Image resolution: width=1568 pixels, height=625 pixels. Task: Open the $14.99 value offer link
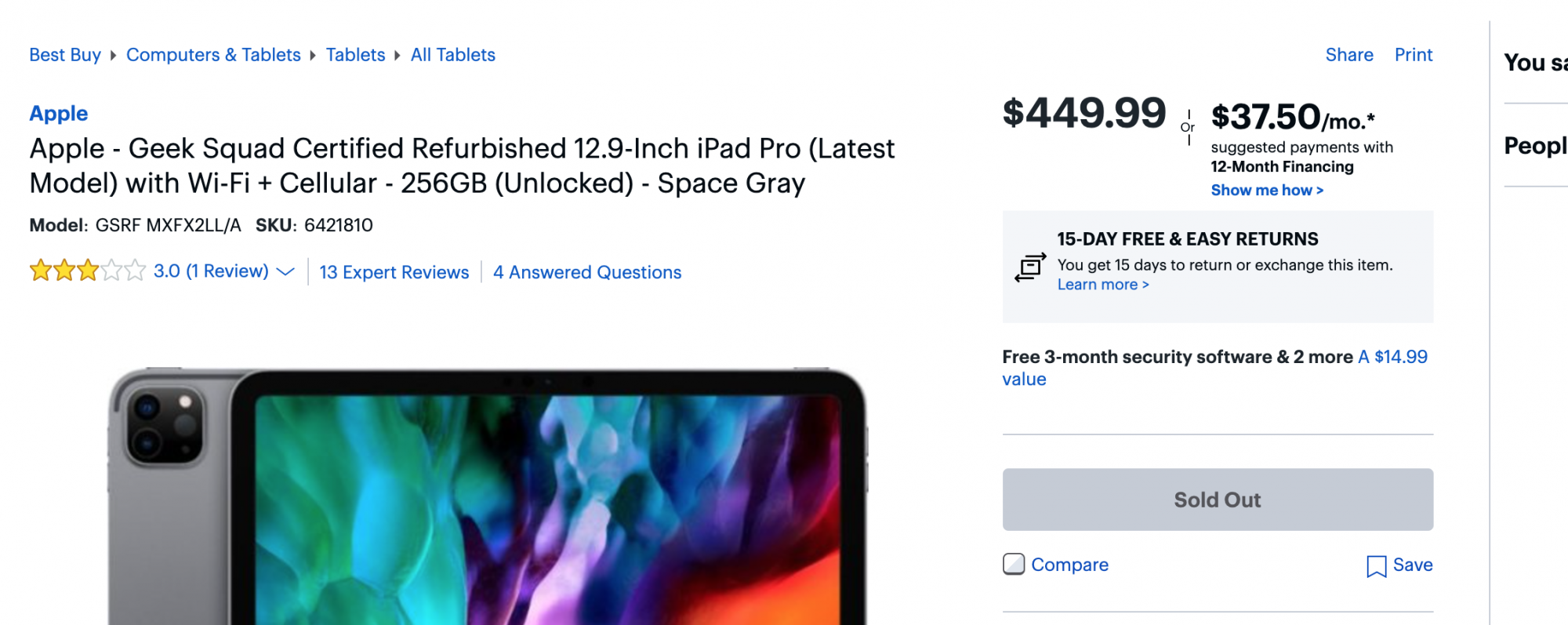[x=1392, y=358]
